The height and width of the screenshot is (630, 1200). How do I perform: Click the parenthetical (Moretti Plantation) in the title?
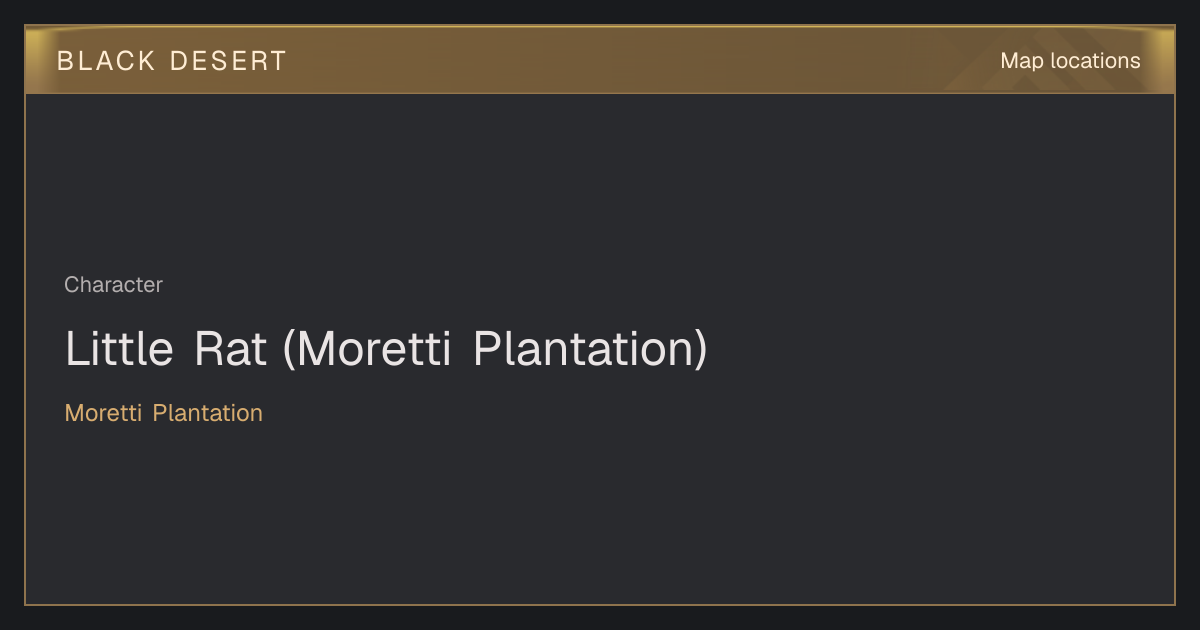point(495,349)
